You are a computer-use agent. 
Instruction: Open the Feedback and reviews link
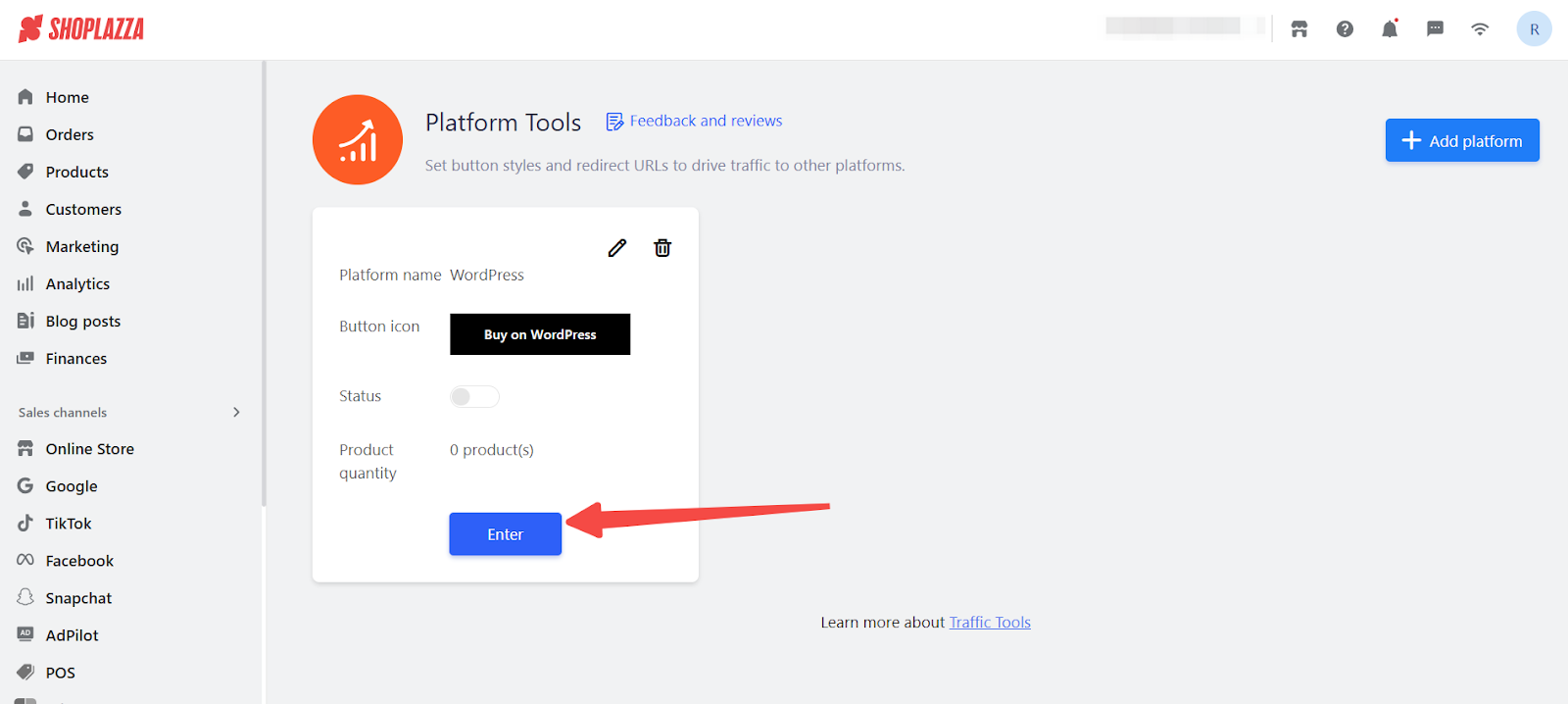click(x=706, y=121)
